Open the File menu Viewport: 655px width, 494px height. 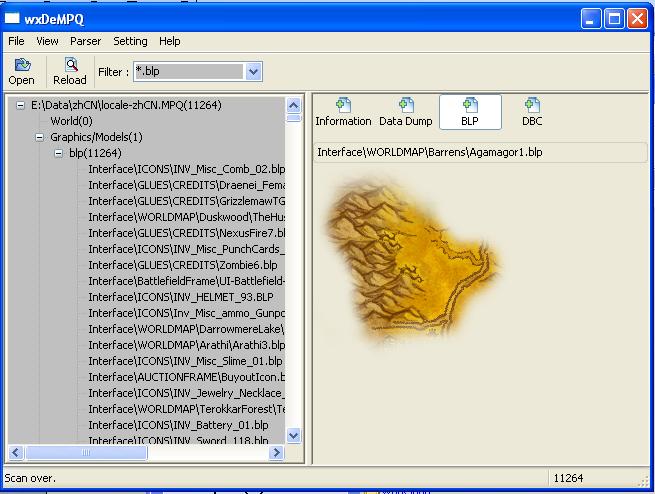[16, 41]
